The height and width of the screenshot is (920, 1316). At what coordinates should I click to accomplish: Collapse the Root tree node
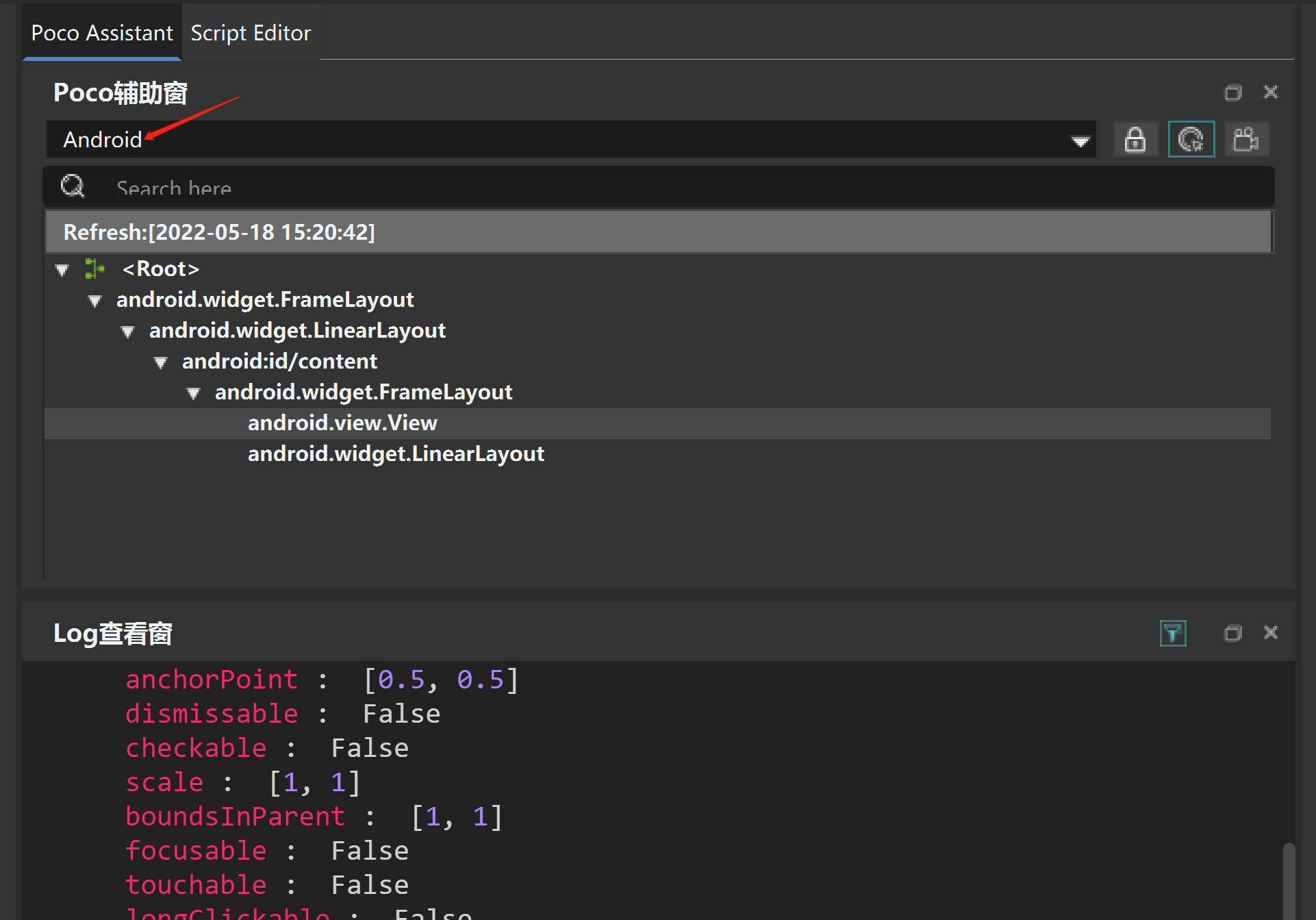tap(62, 270)
